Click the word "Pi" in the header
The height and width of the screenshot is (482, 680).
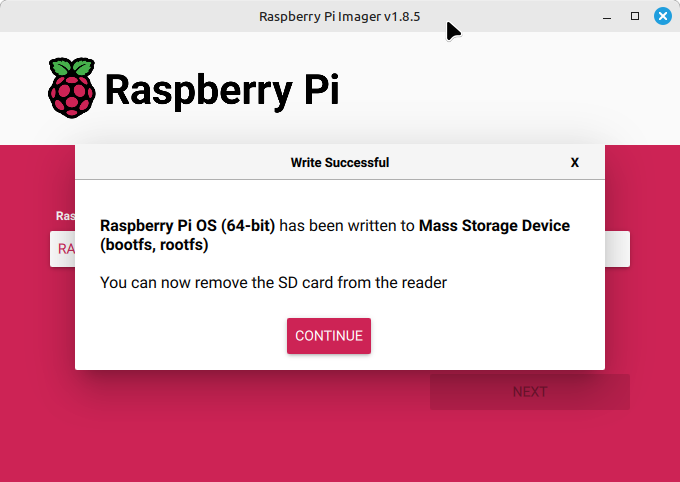[321, 89]
